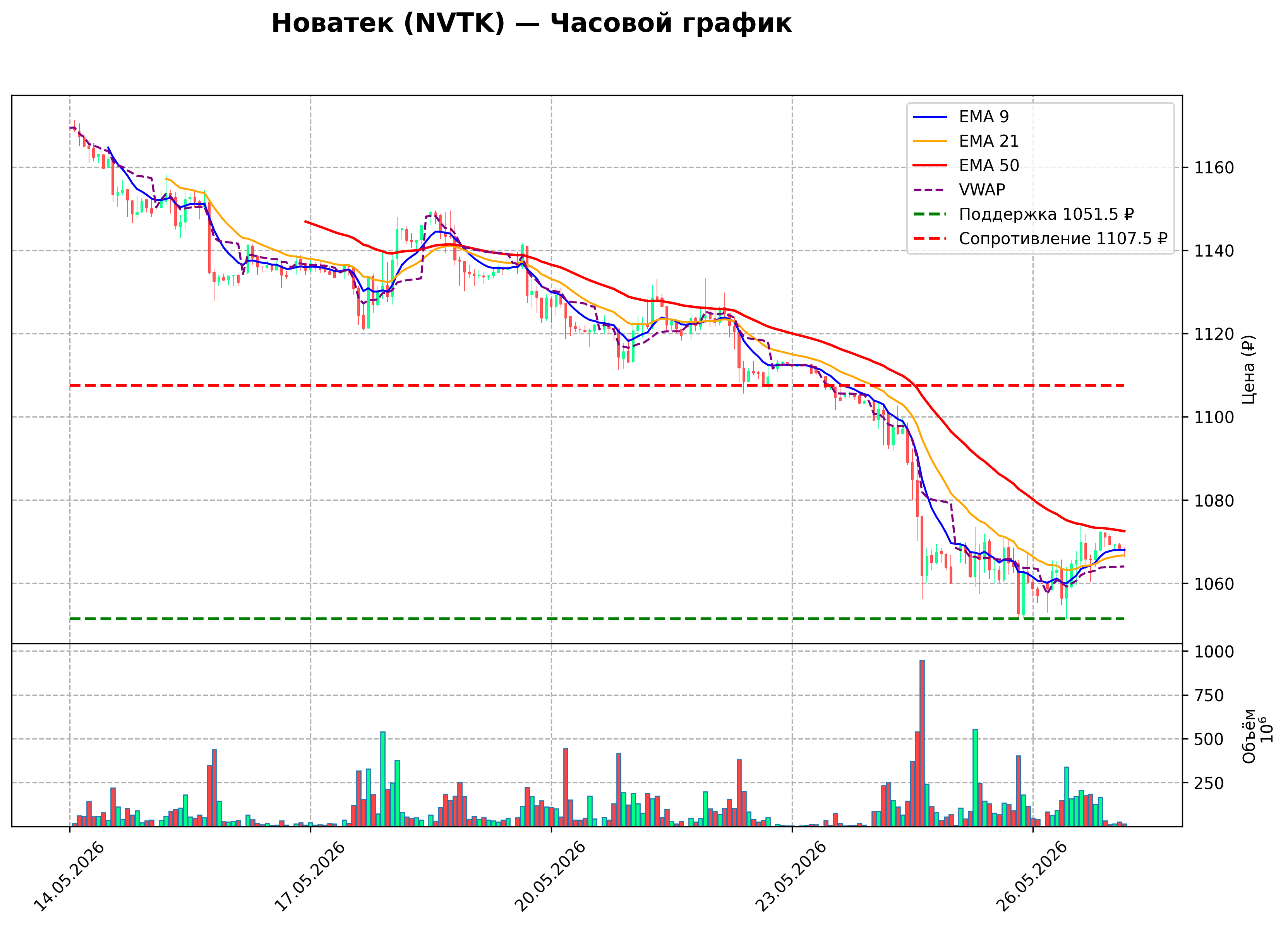Click the 1060 price axis tick label
The height and width of the screenshot is (926, 1288).
point(1214,584)
